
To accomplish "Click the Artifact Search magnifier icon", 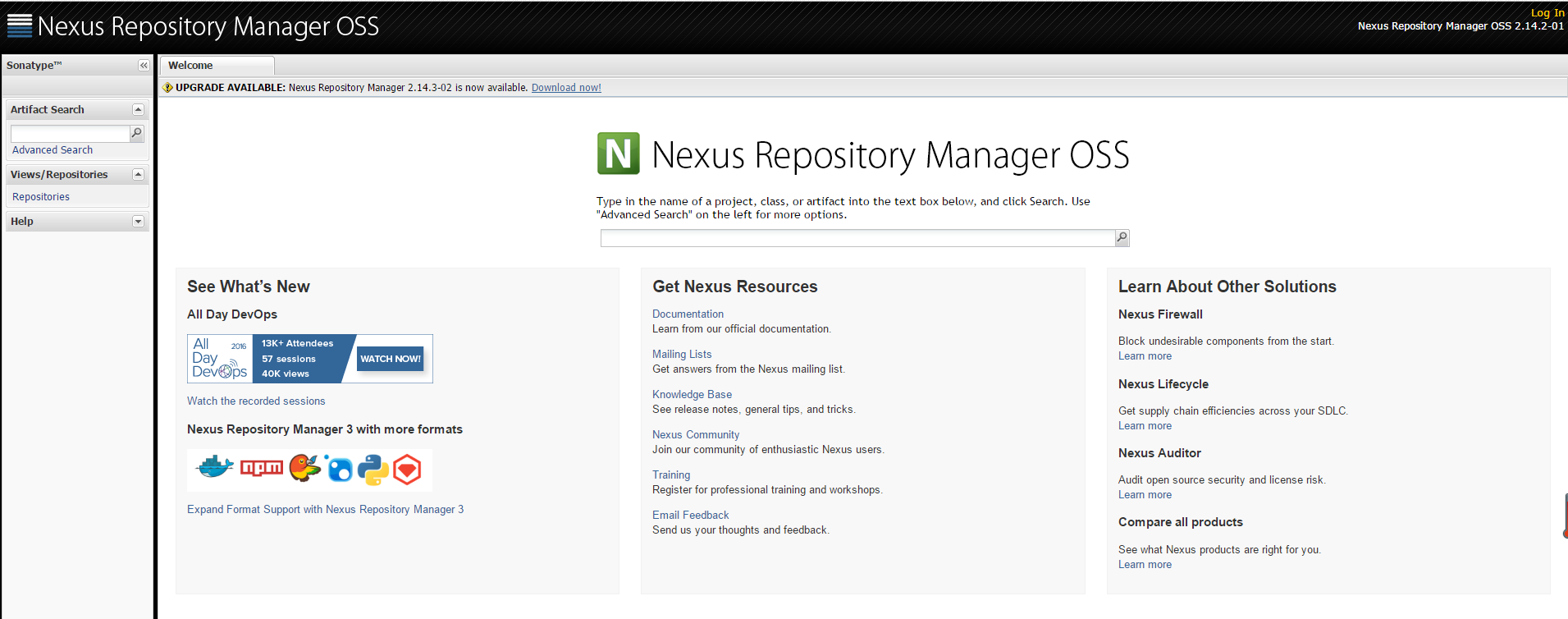I will pyautogui.click(x=137, y=133).
